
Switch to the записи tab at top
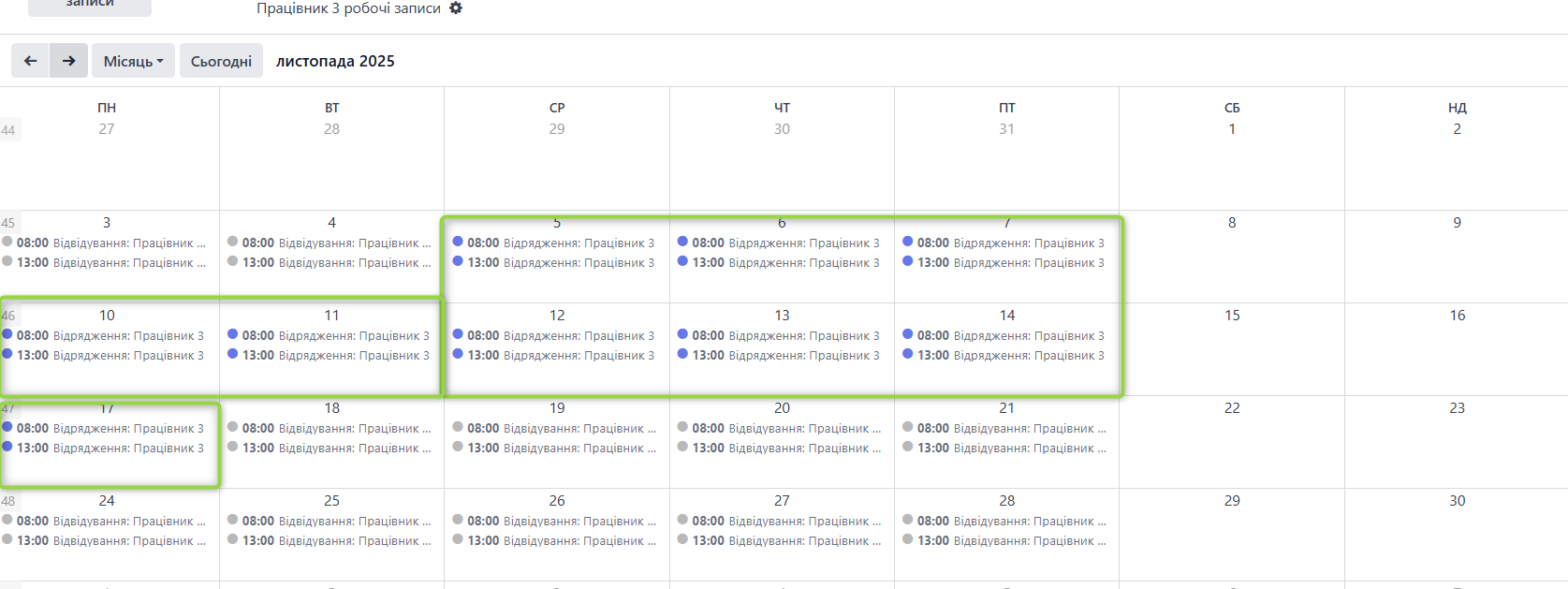coord(90,5)
